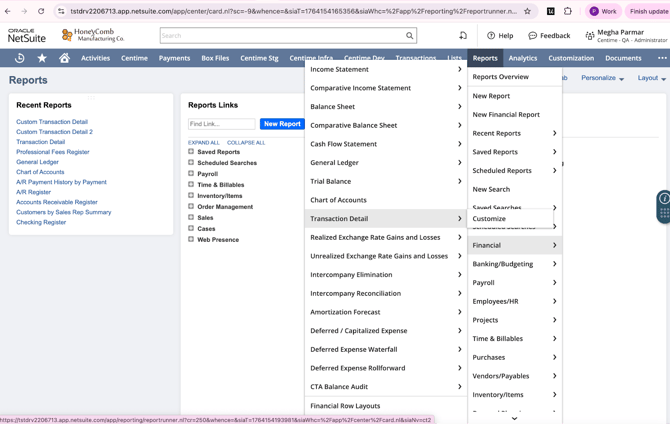Screen dimensions: 670x424
Task: Click the browser reload icon
Action: (41, 11)
